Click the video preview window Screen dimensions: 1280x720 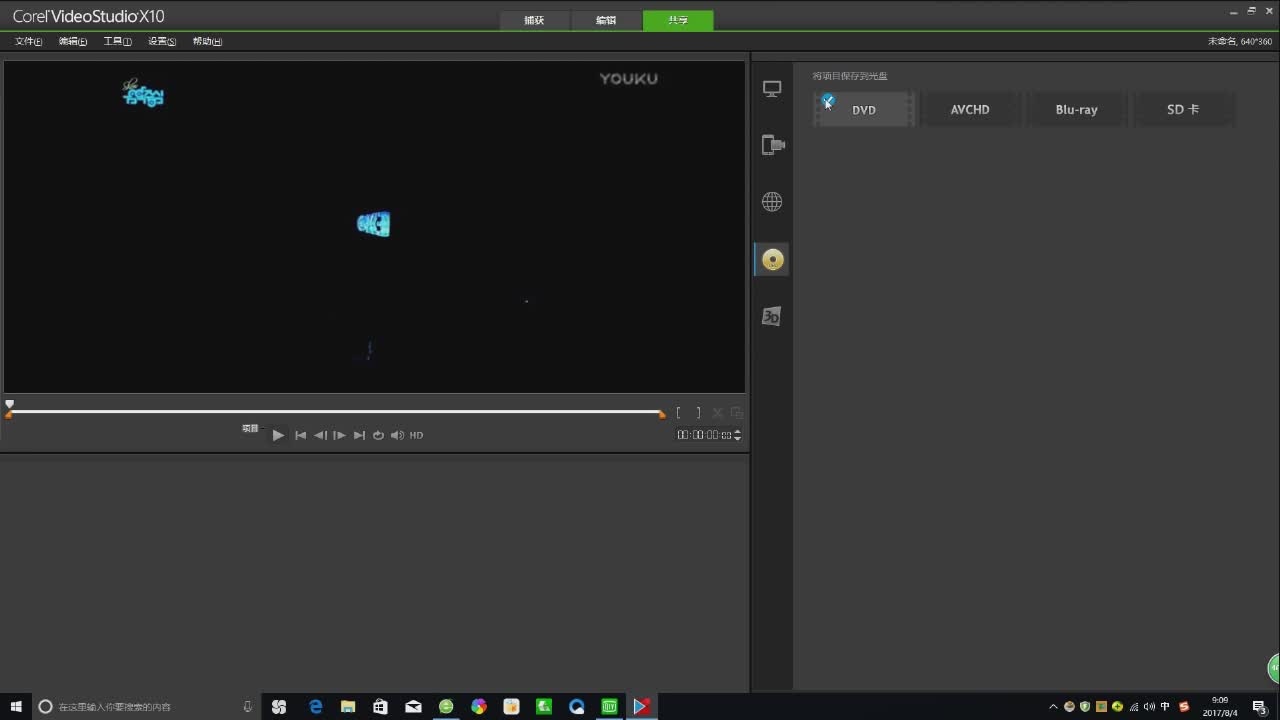pyautogui.click(x=374, y=227)
